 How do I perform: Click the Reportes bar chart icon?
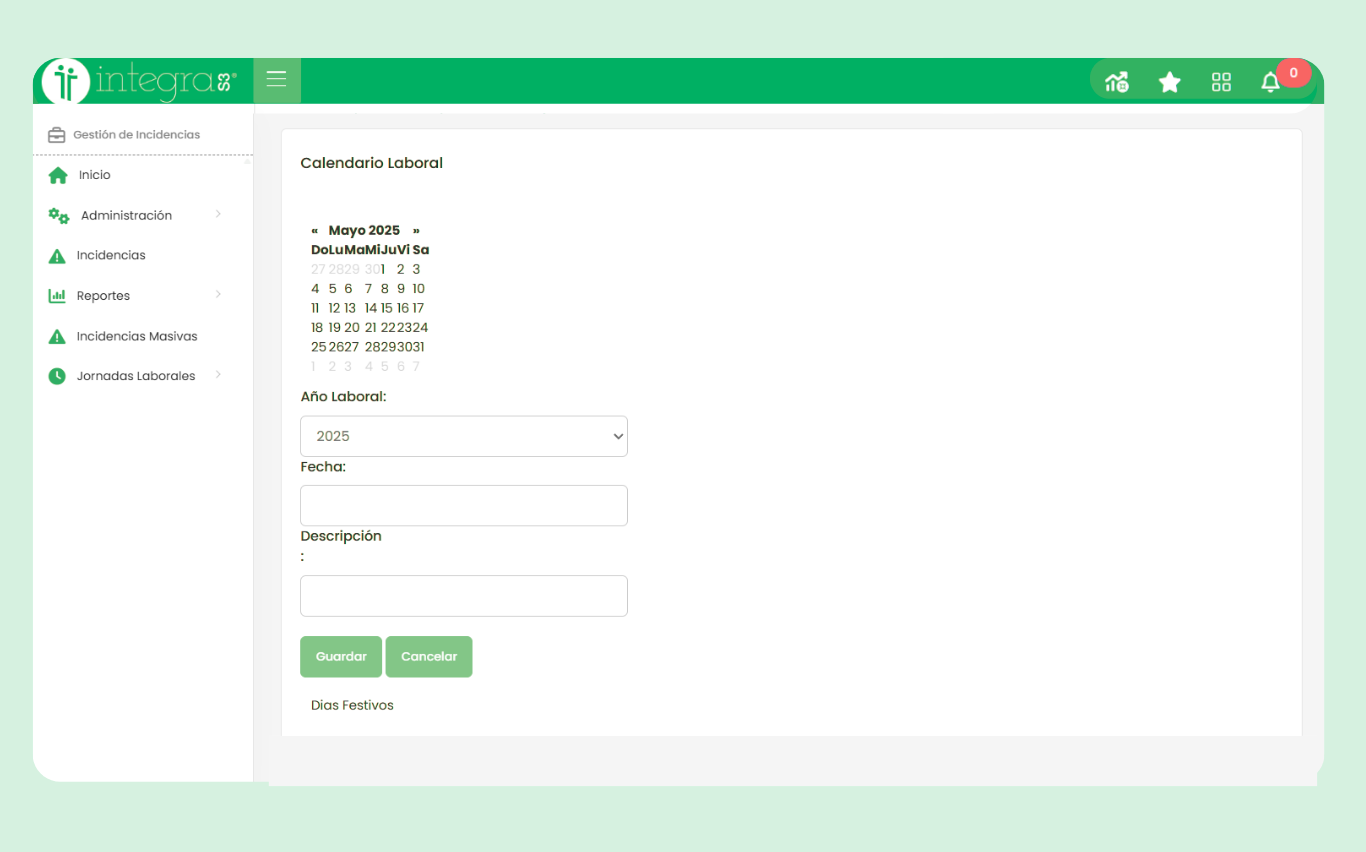[57, 296]
